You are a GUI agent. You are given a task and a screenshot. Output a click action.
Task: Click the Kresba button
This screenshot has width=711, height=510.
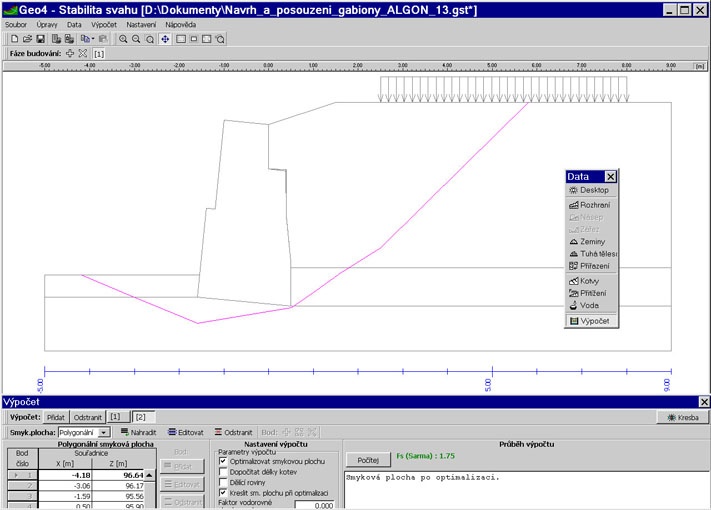[683, 418]
